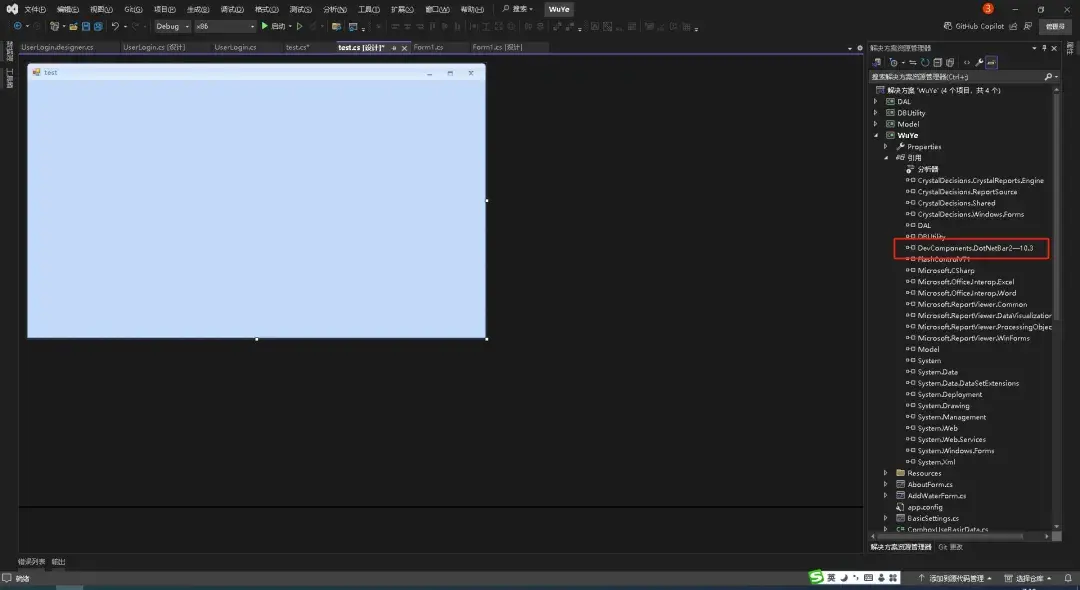Screen dimensions: 1080x590
Task: Click the green 启动 start debugging icon
Action: click(x=264, y=27)
